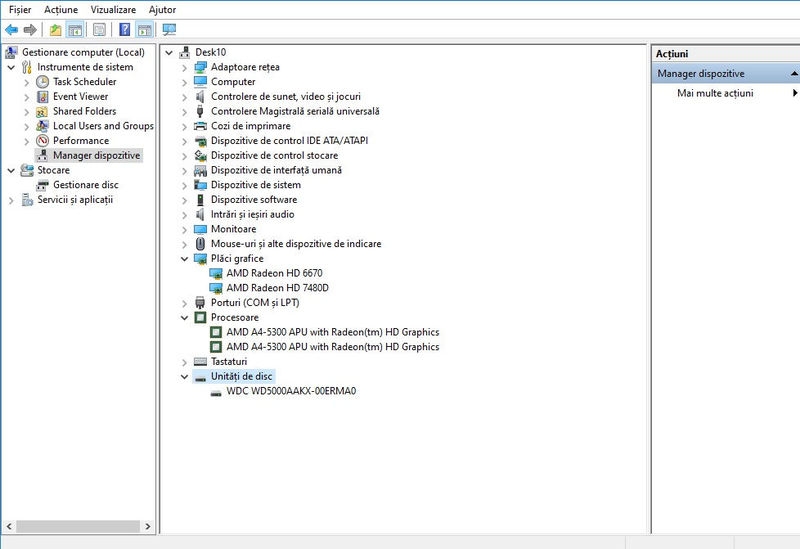The height and width of the screenshot is (549, 800).
Task: Click the grey Forward arrow in toolbar
Action: pyautogui.click(x=30, y=30)
